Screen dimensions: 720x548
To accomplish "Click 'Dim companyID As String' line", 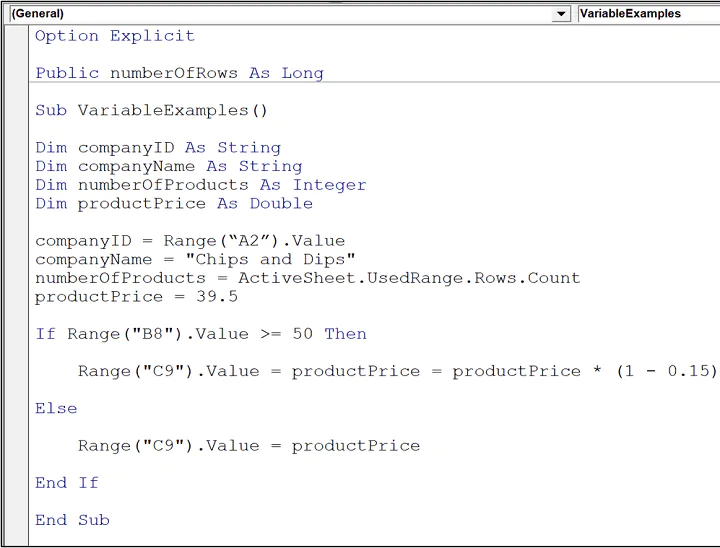I will click(158, 147).
